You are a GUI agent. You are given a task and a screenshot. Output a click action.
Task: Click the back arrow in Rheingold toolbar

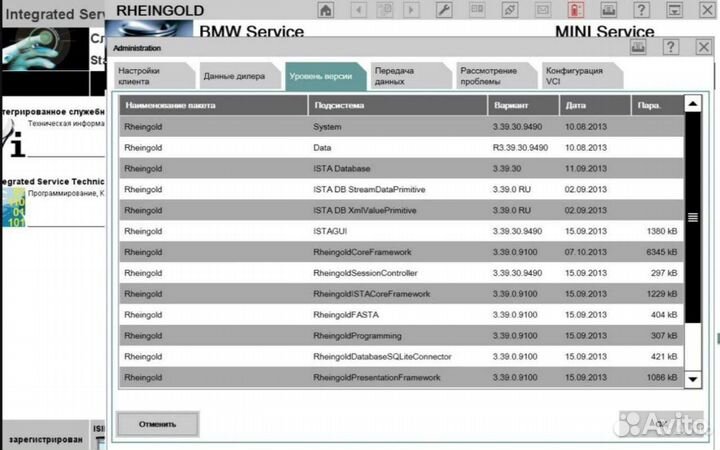point(358,10)
